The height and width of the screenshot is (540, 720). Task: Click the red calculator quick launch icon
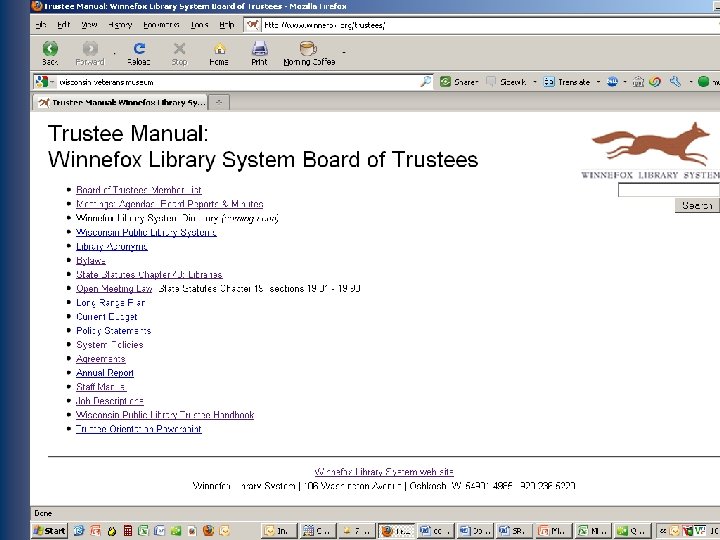click(128, 531)
